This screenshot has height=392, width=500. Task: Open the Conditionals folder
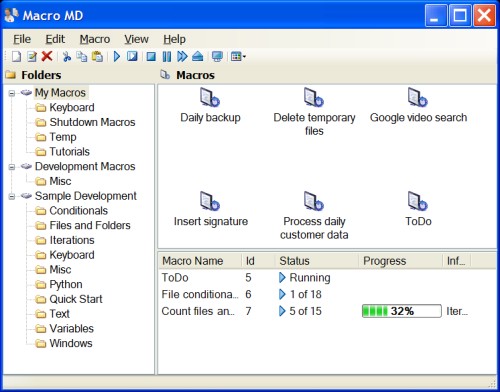click(78, 211)
